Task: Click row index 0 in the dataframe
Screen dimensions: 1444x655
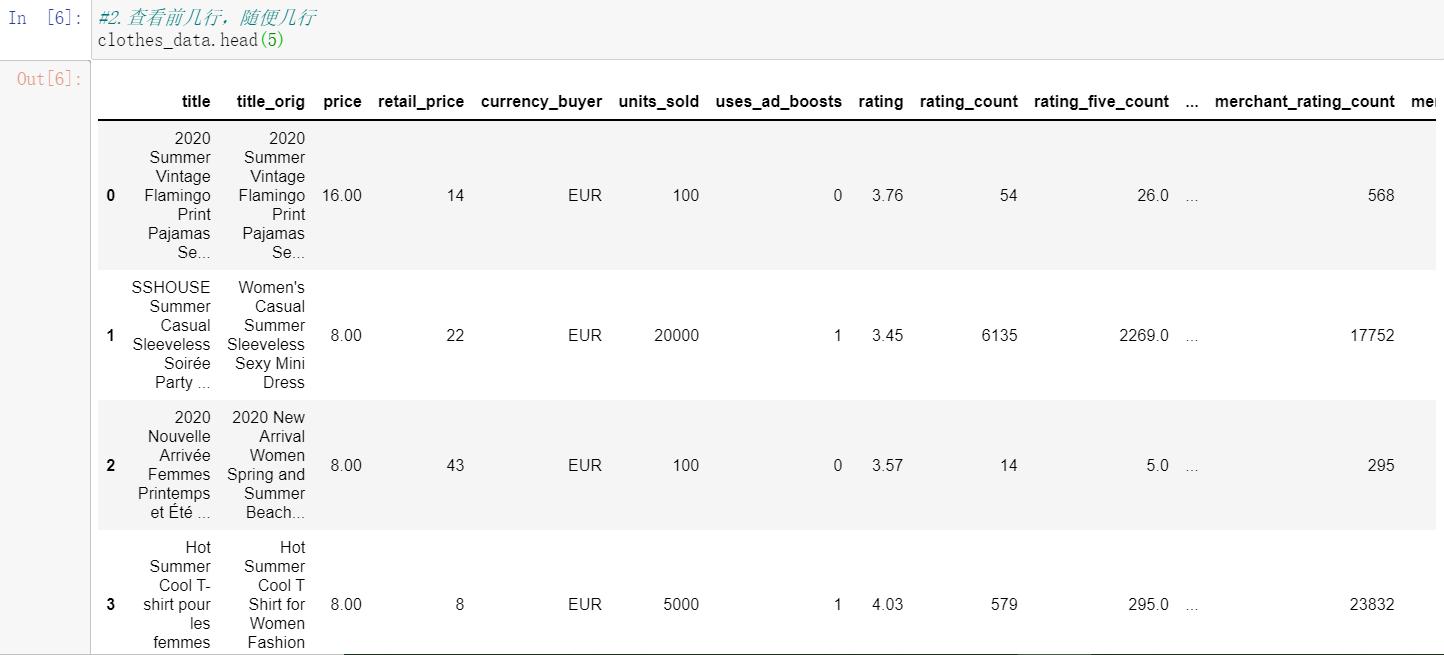Action: pyautogui.click(x=110, y=196)
